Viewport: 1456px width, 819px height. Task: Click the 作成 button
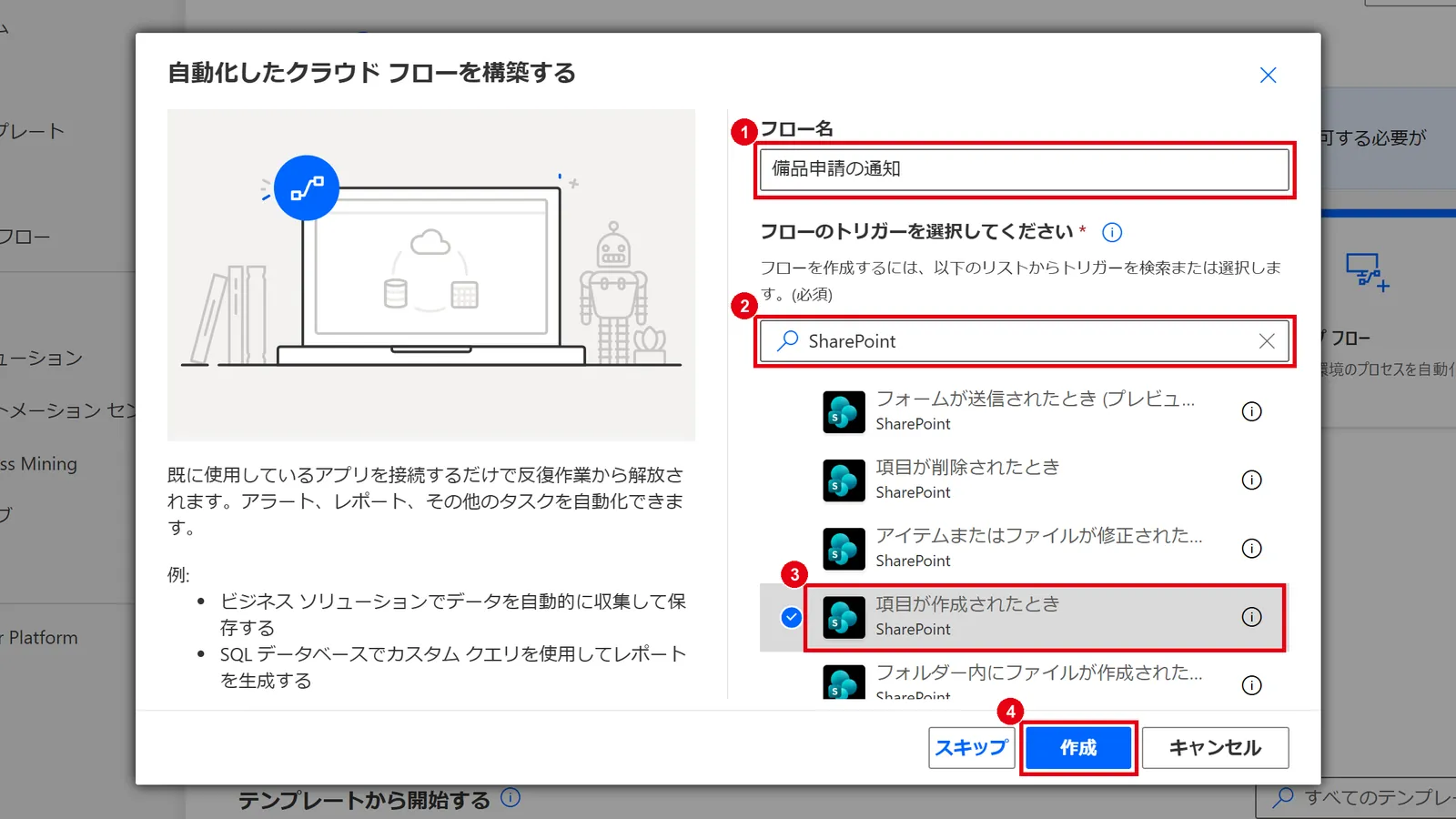click(1078, 748)
